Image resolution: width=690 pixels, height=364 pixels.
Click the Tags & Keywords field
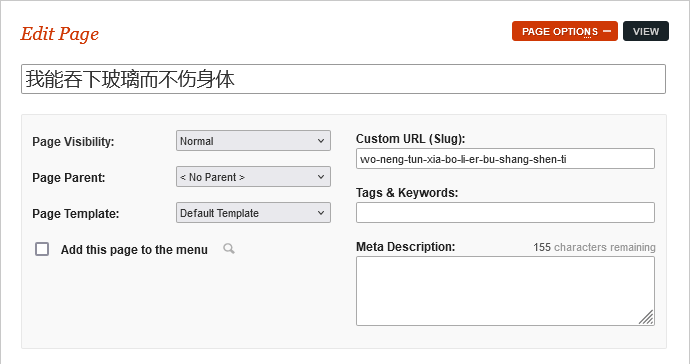(x=505, y=213)
